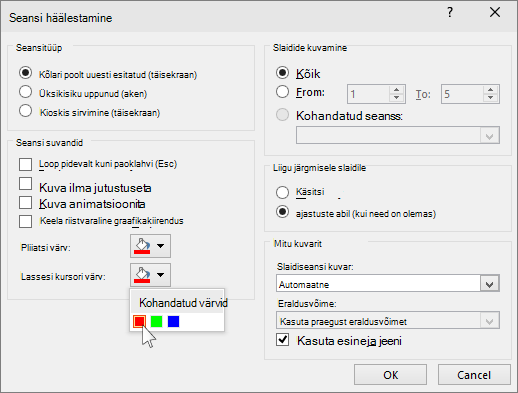Open the Pliiatsi värv color picker
The height and width of the screenshot is (393, 518).
pos(150,246)
